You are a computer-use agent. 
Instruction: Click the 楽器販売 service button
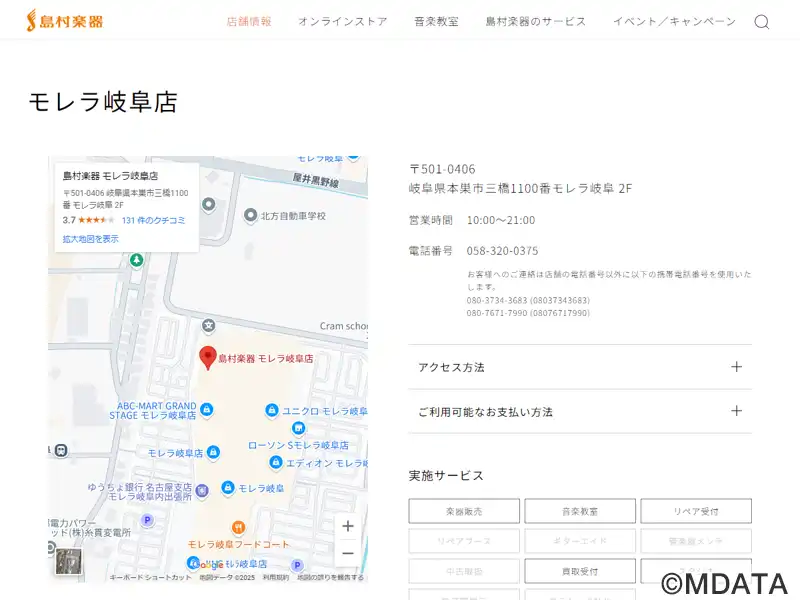464,511
